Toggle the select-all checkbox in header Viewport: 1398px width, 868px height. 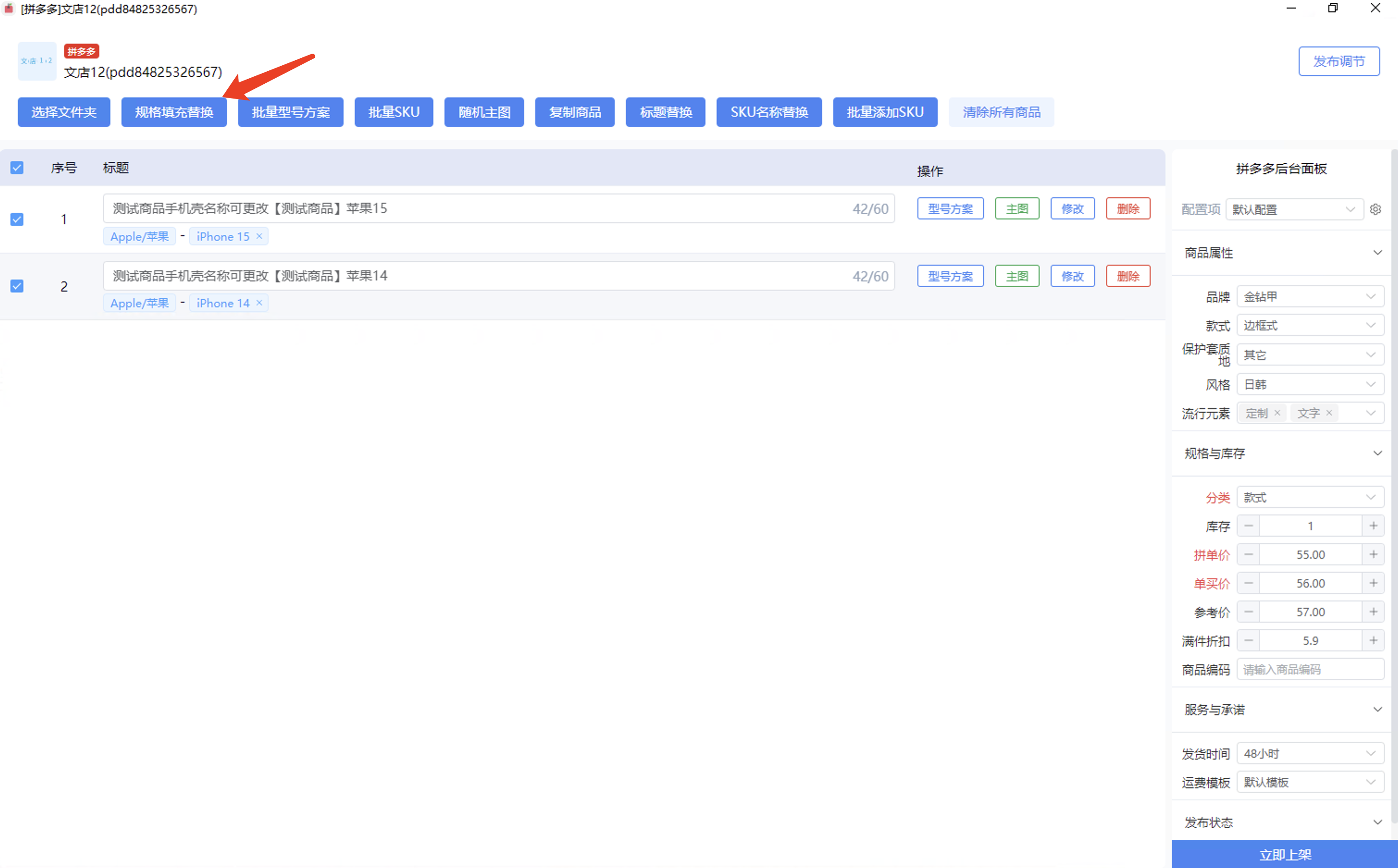[17, 167]
